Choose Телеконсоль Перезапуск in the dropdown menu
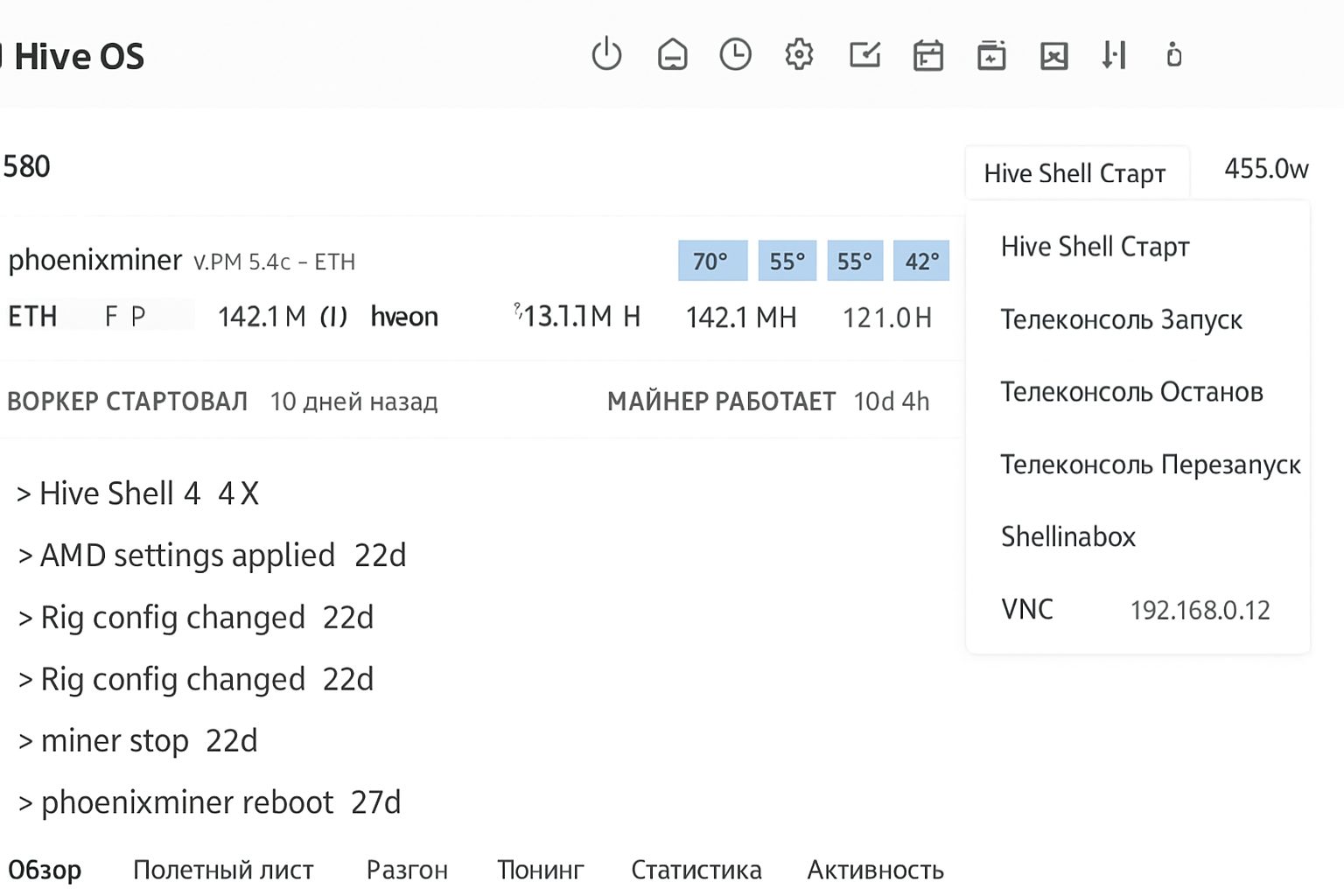Viewport: 1344px width, 896px height. 1150,464
